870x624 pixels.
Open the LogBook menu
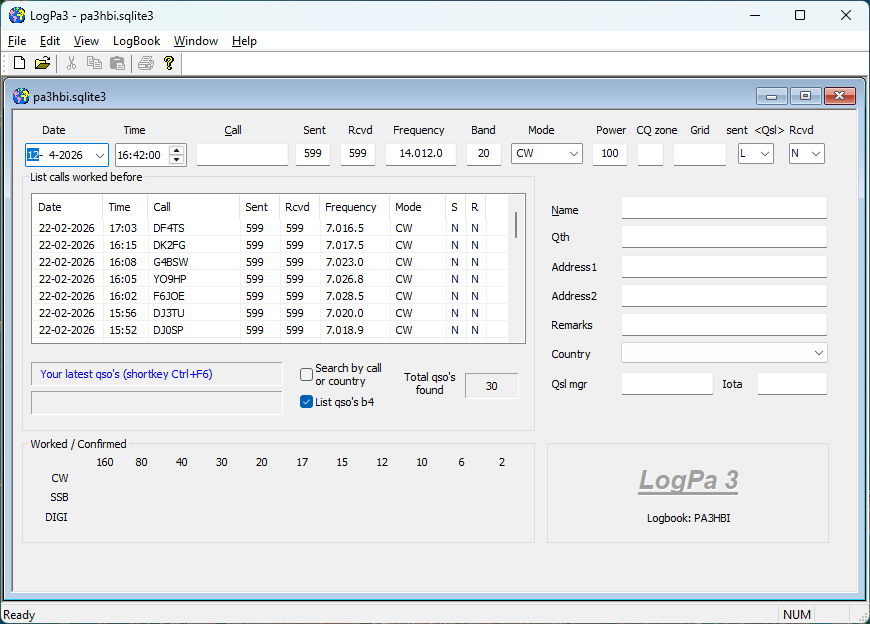136,41
